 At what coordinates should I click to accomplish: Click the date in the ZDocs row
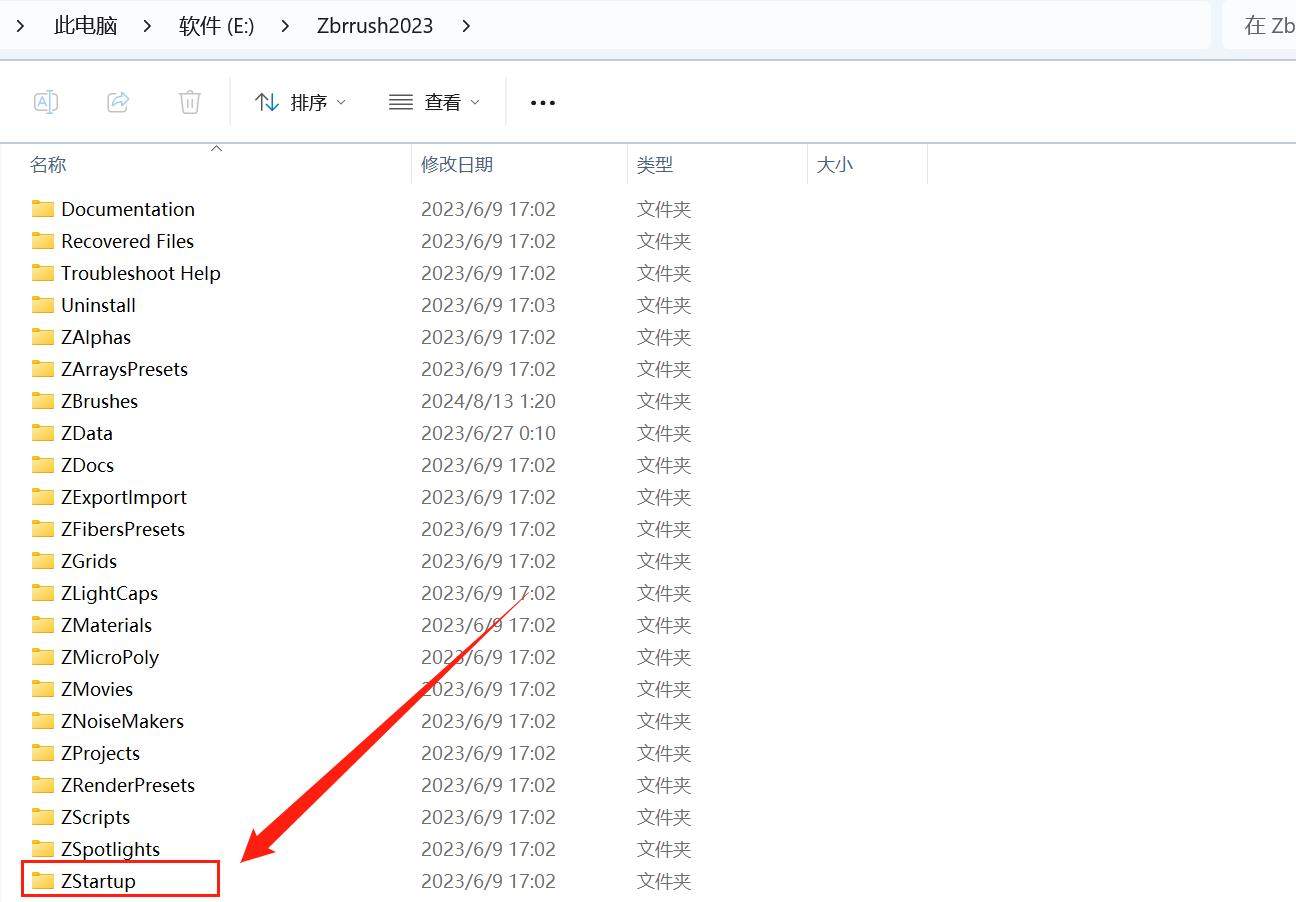(488, 465)
